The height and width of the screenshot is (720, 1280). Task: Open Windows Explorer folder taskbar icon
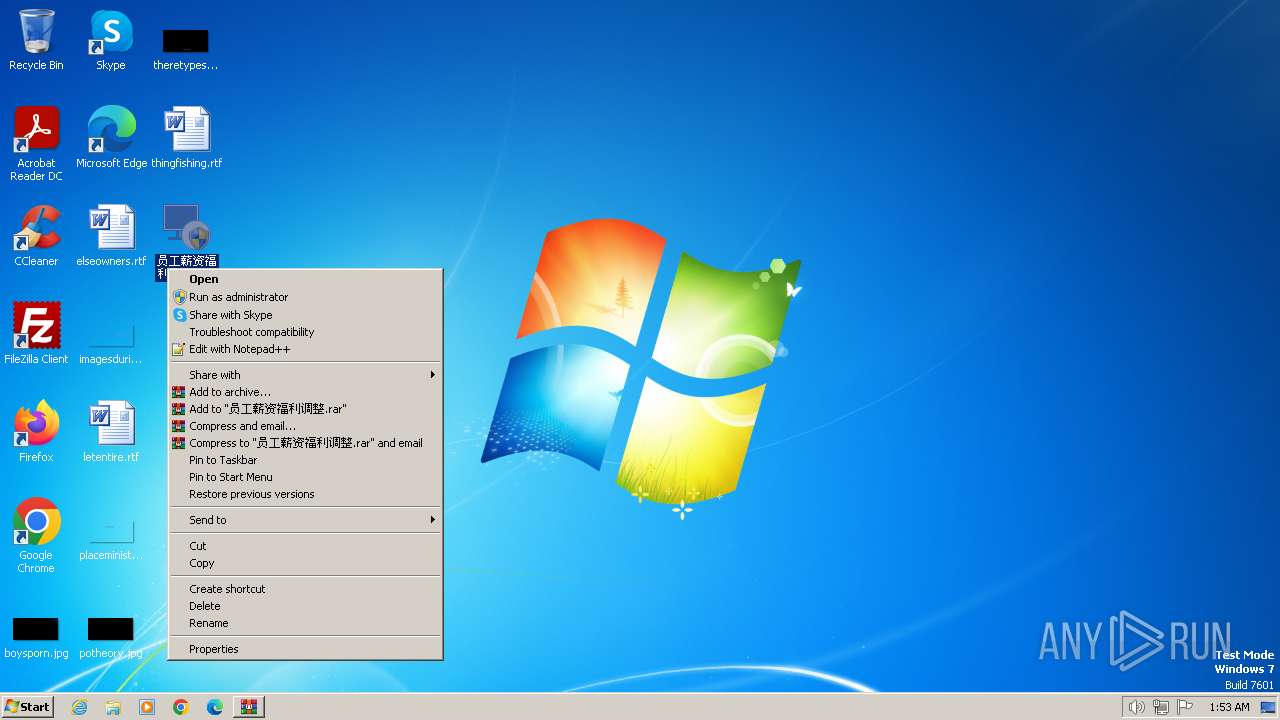[x=113, y=707]
